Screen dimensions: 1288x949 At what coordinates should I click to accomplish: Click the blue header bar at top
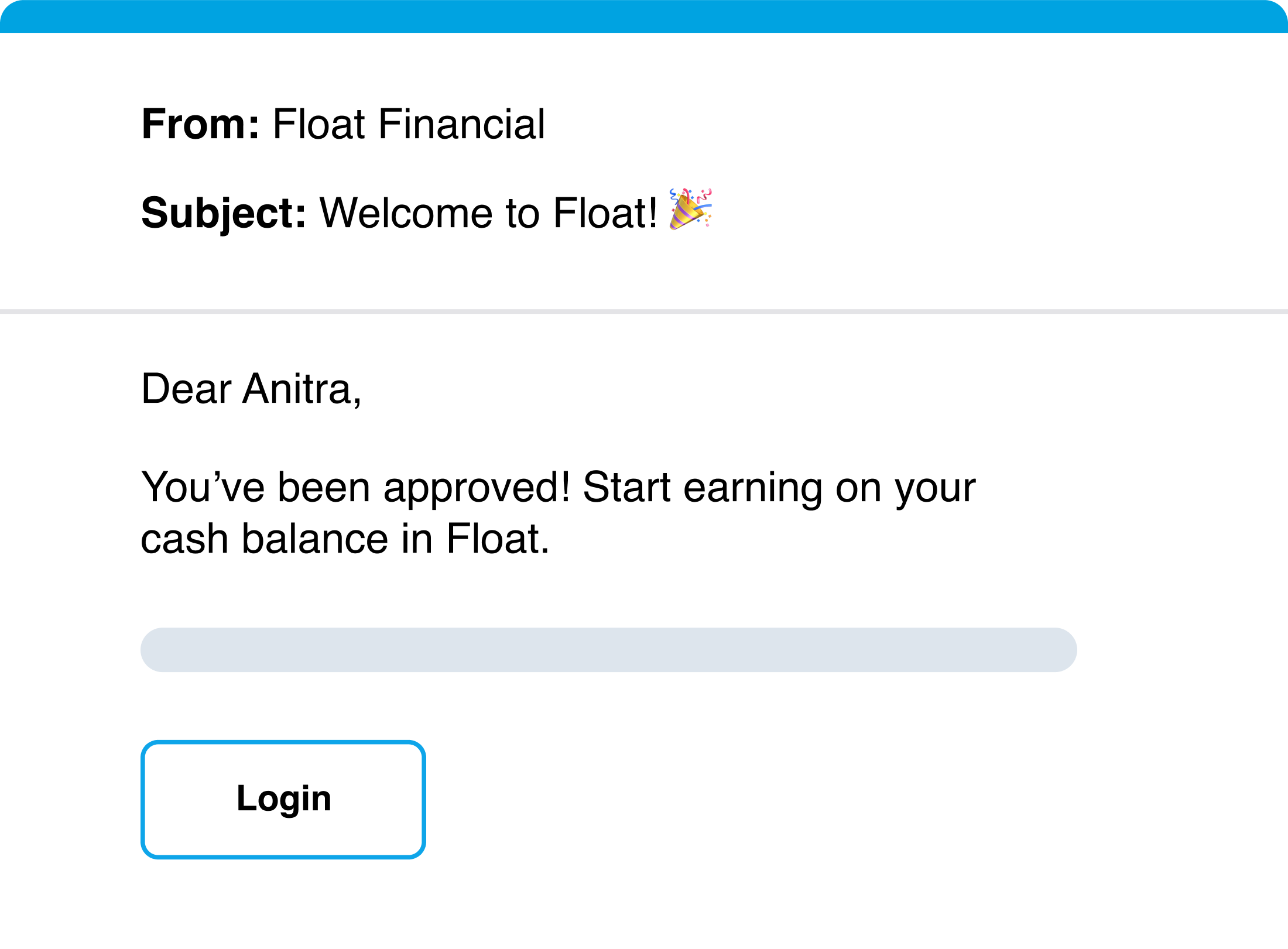click(x=644, y=16)
